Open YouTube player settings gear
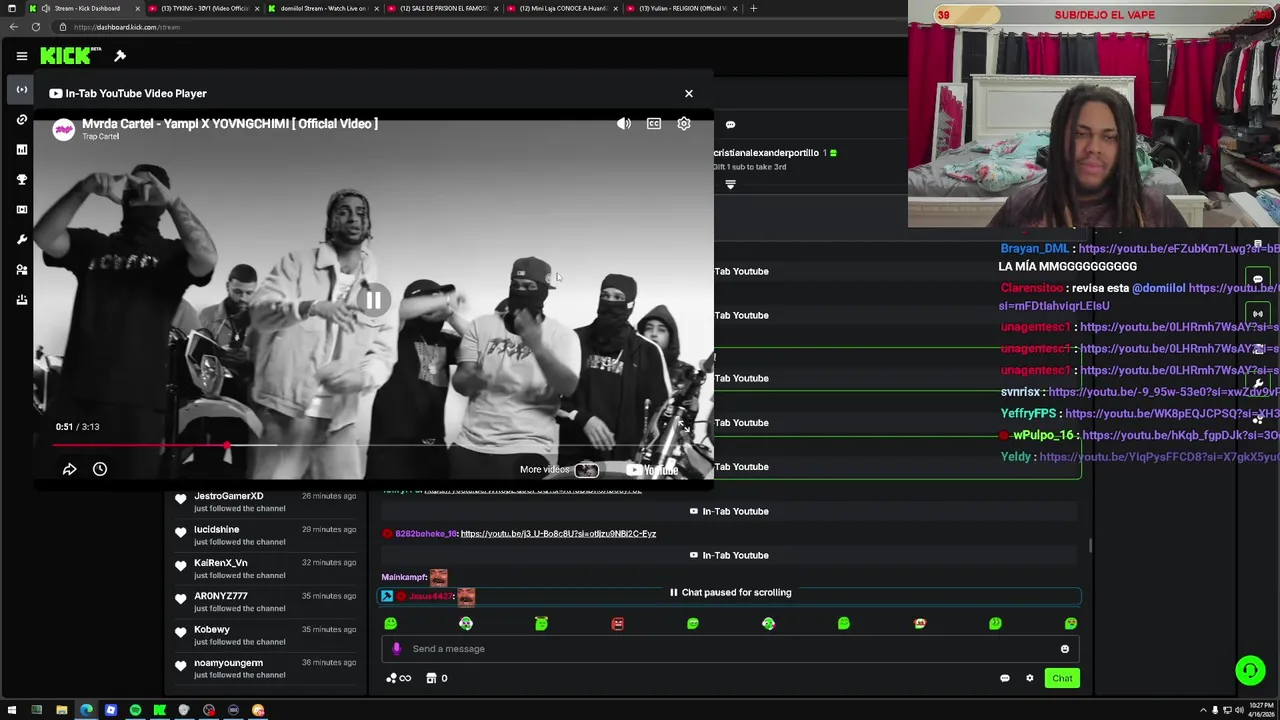Image resolution: width=1280 pixels, height=720 pixels. (684, 124)
